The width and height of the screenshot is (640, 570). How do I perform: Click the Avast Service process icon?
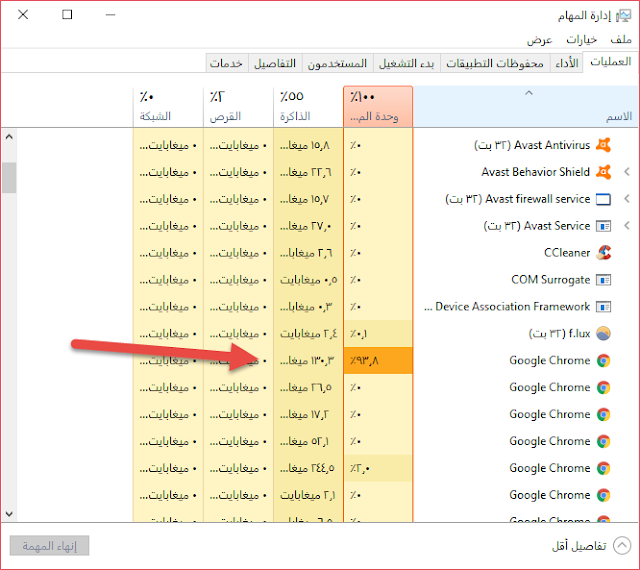[603, 226]
